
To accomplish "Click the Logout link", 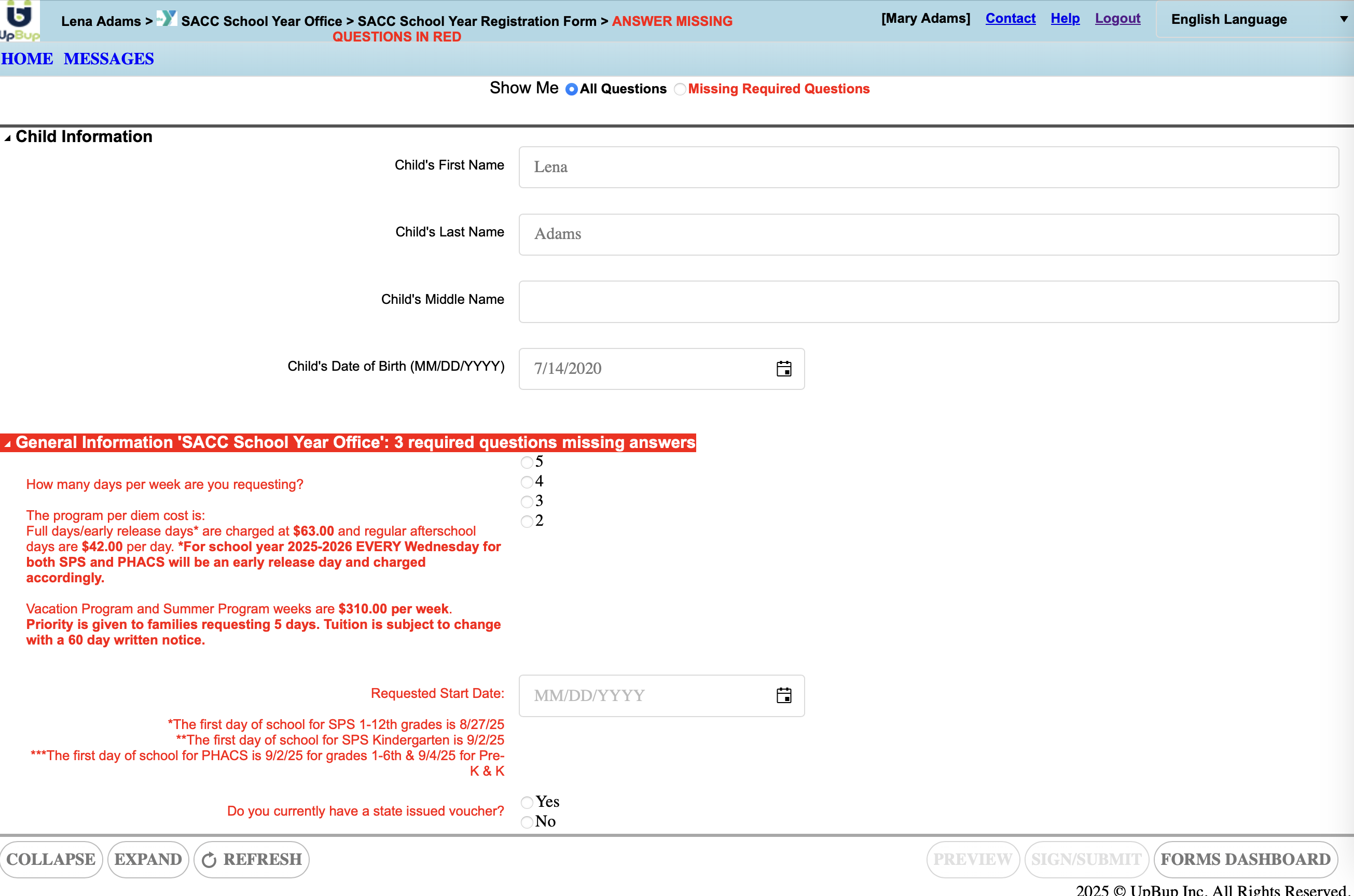I will (1117, 18).
